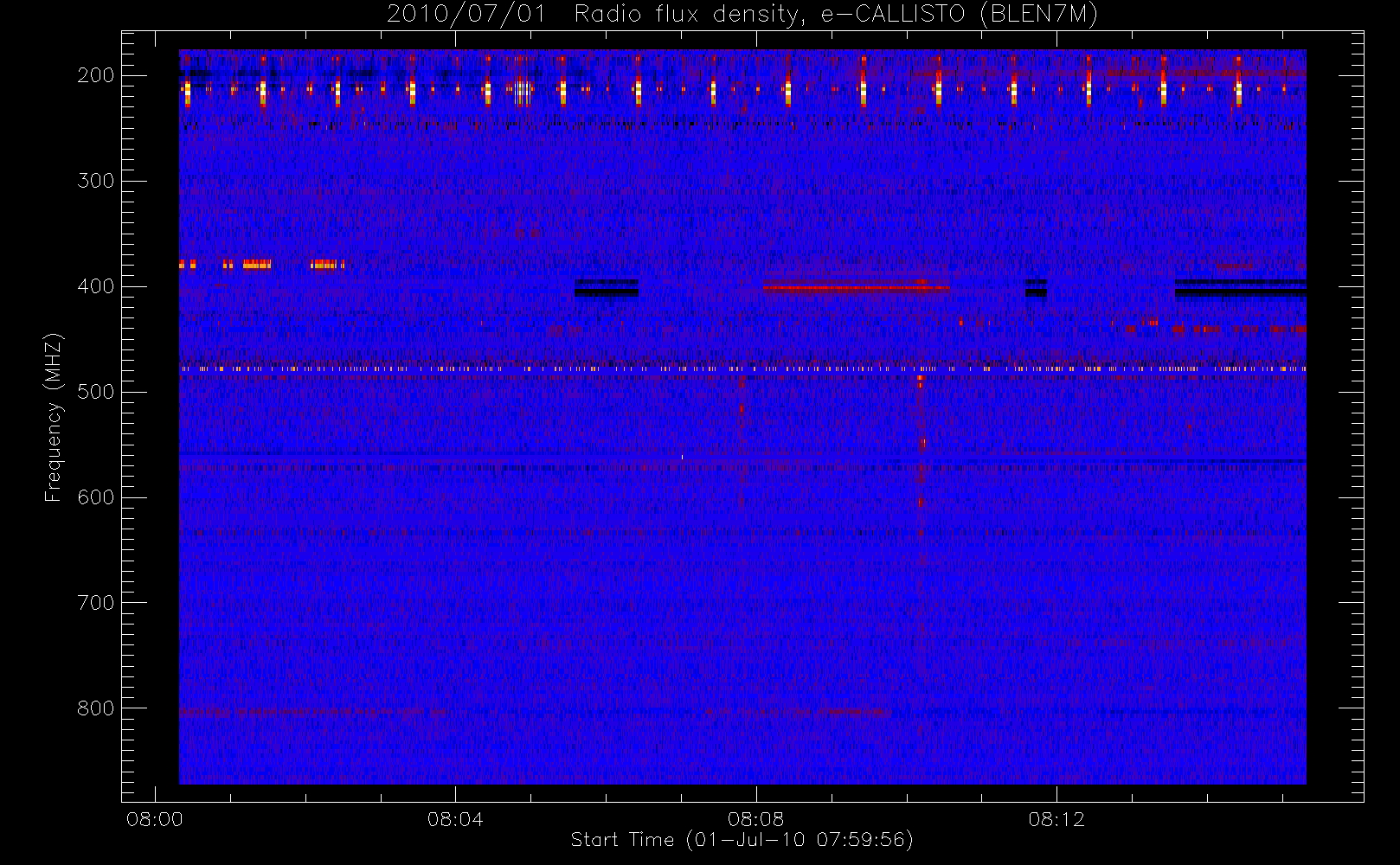Viewport: 1400px width, 865px height.
Task: Click the "Start Time (01-Jul-10 07:59:56)" label
Action: click(742, 840)
